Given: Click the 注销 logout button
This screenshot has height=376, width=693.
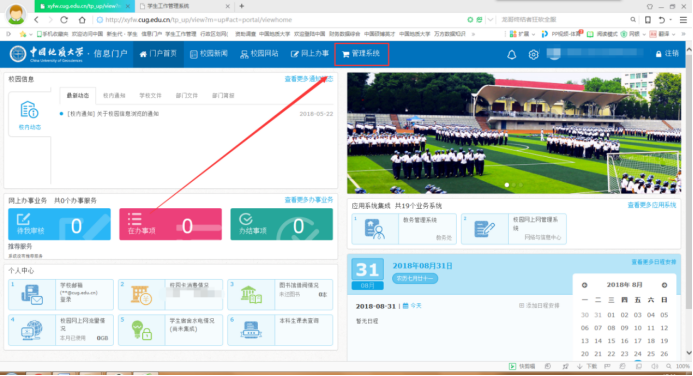Looking at the screenshot, I should click(667, 53).
